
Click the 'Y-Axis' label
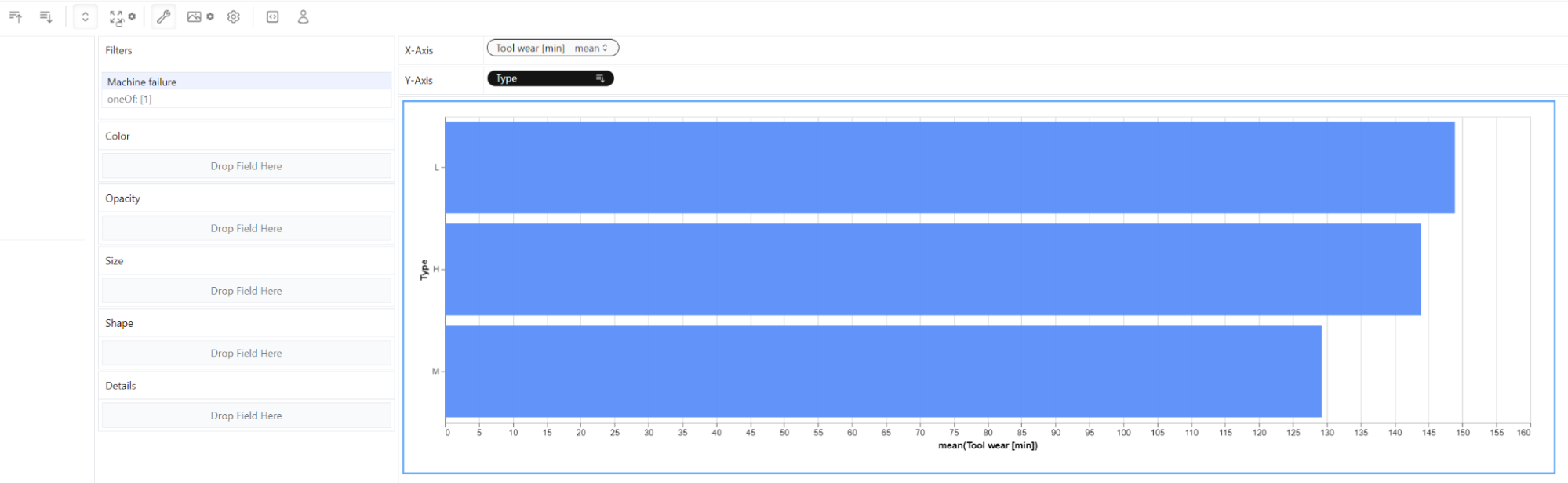(419, 80)
